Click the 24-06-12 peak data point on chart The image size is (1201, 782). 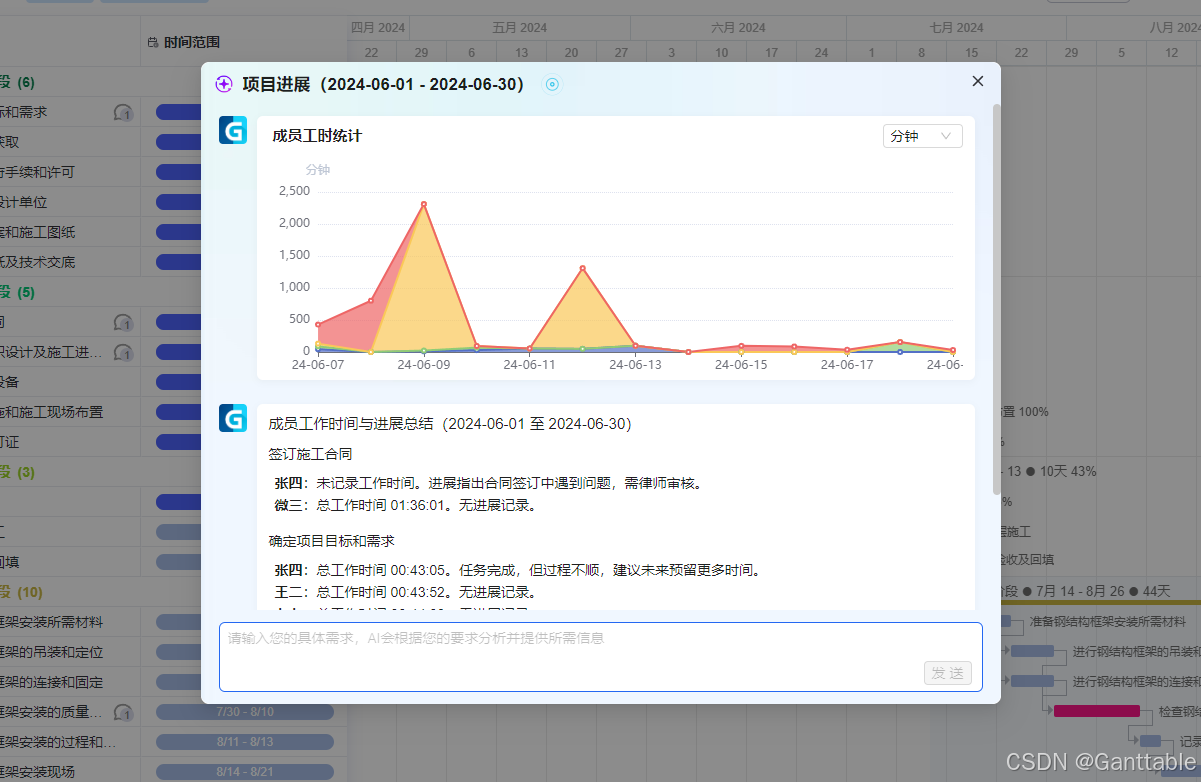point(582,268)
